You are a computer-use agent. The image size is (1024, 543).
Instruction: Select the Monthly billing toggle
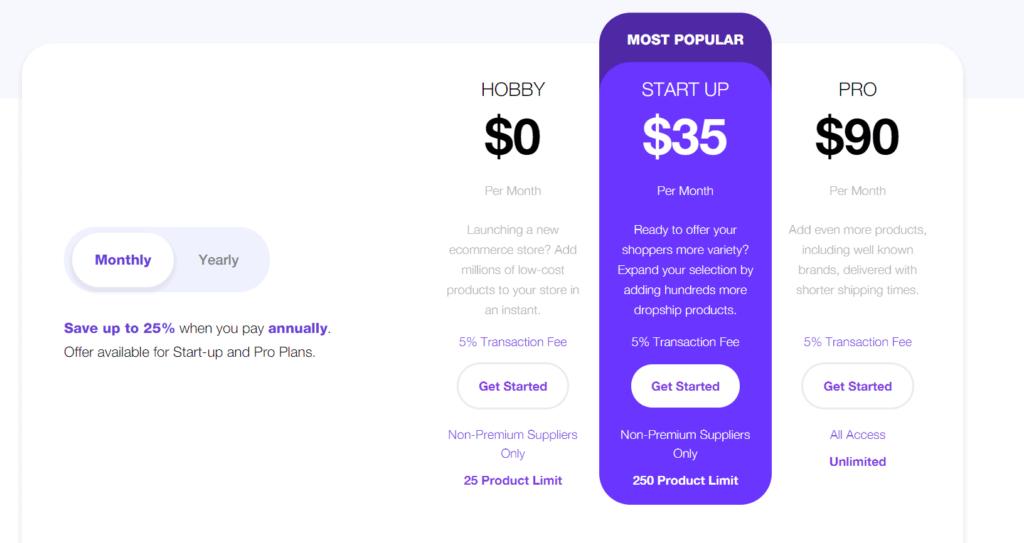point(123,260)
